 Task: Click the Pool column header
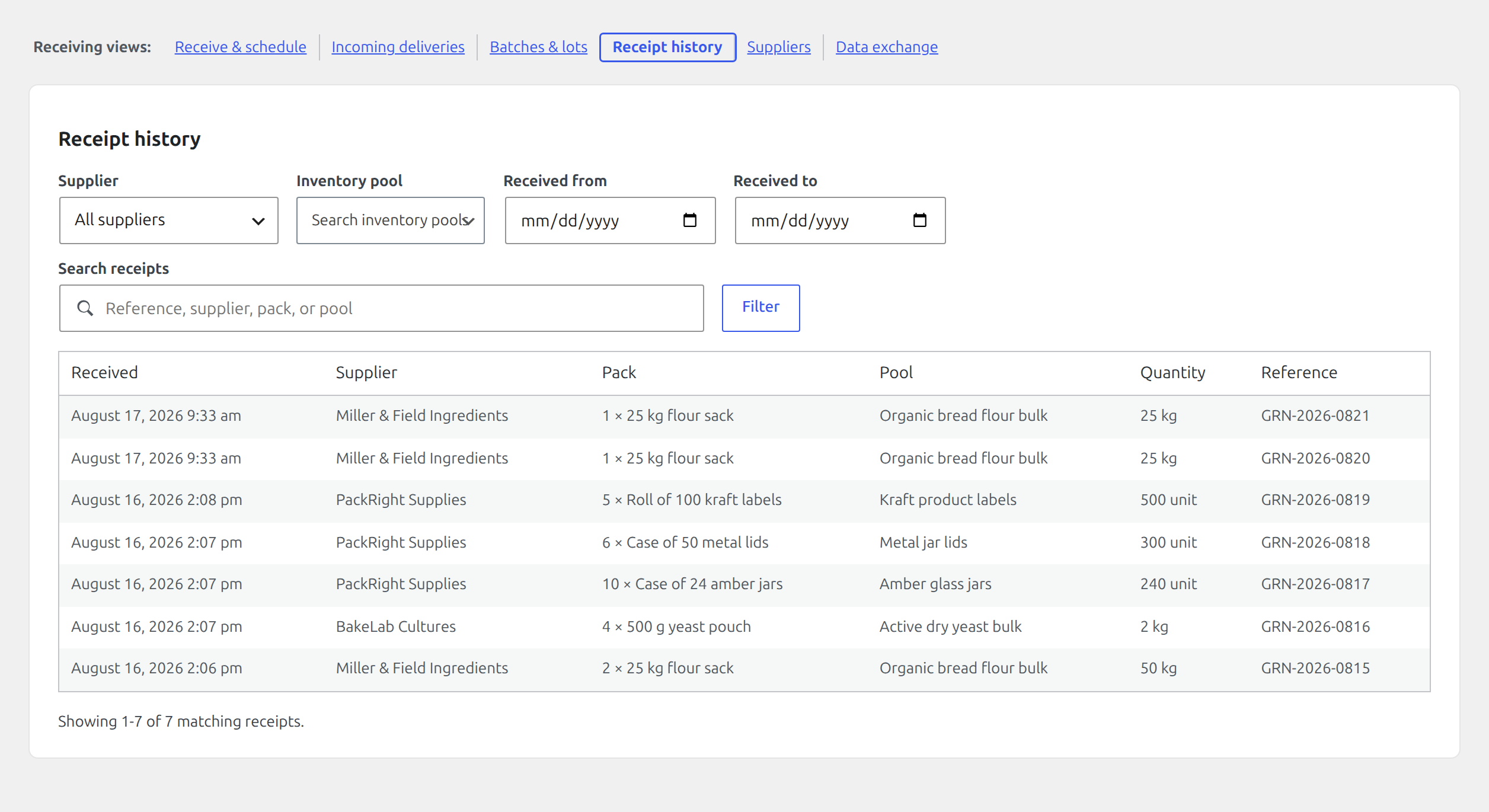(896, 373)
